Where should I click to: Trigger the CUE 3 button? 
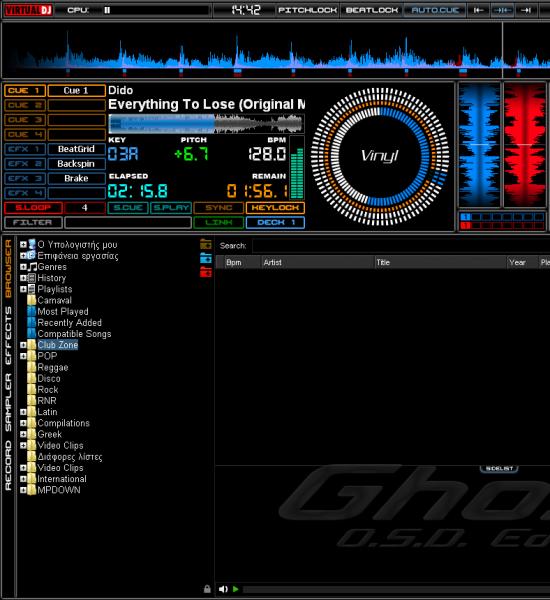pyautogui.click(x=25, y=120)
